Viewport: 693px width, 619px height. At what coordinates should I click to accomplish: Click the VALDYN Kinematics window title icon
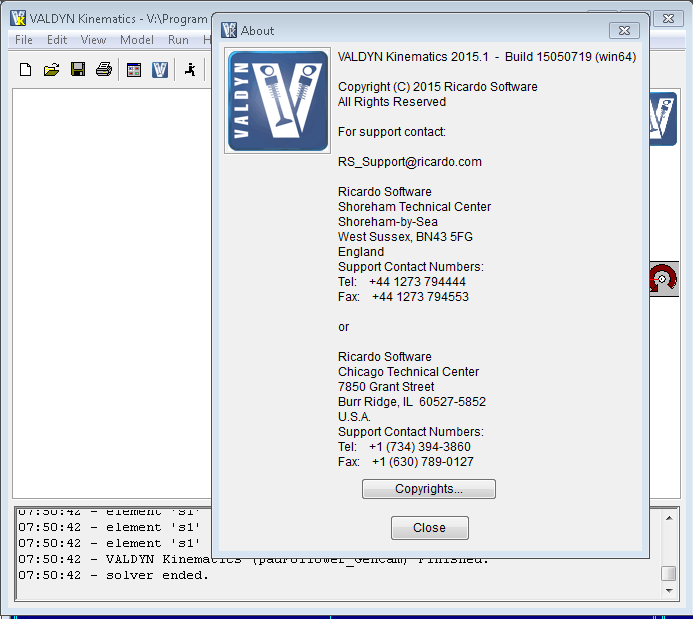pos(18,19)
